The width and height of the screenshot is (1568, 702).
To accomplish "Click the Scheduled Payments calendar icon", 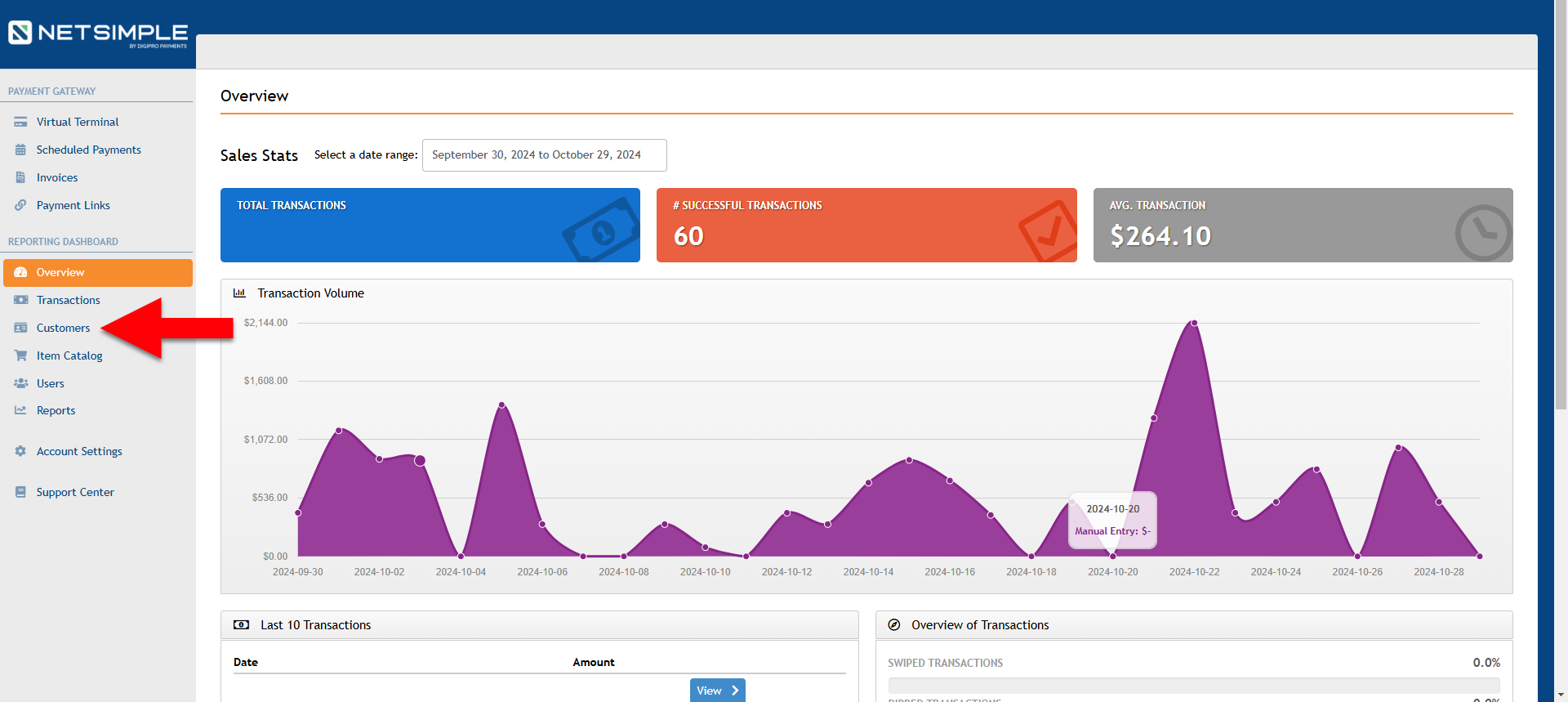I will click(20, 150).
